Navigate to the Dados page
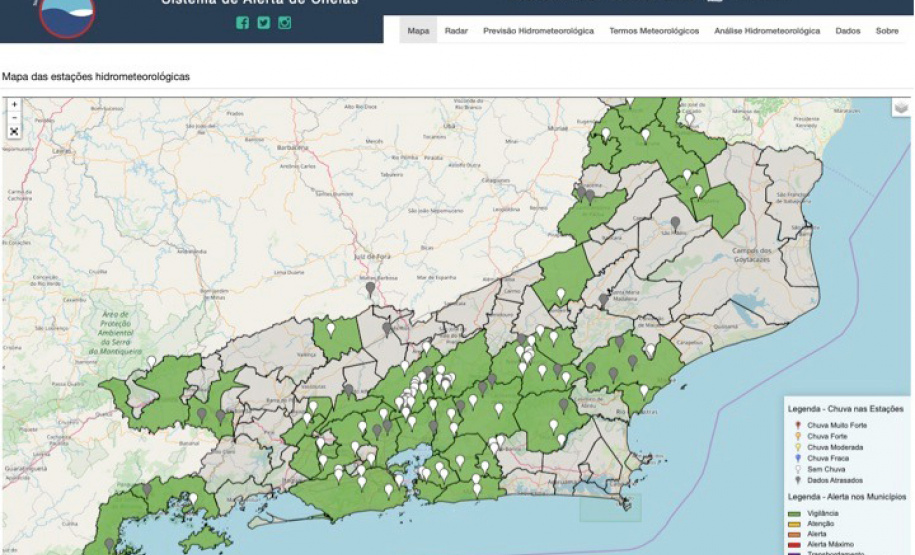Image resolution: width=915 pixels, height=555 pixels. pyautogui.click(x=848, y=31)
